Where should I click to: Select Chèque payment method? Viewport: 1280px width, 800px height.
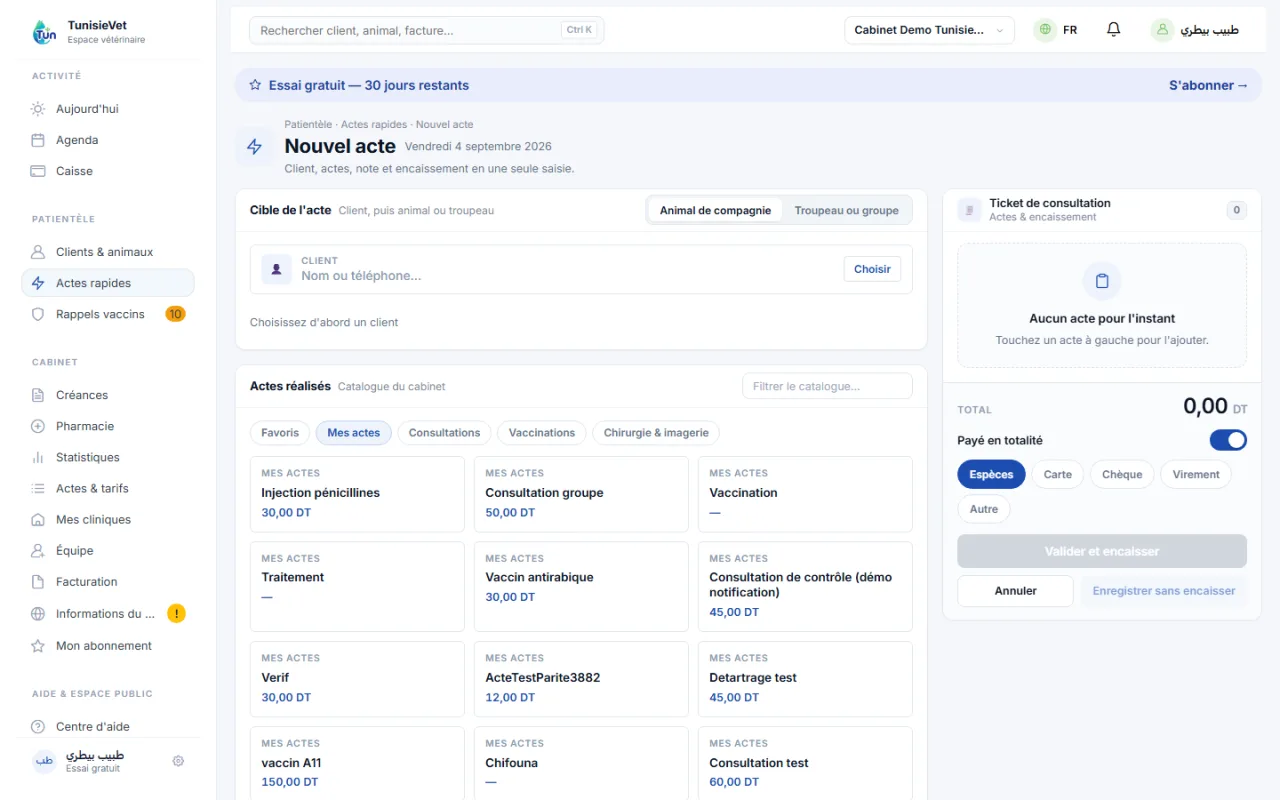coord(1122,475)
